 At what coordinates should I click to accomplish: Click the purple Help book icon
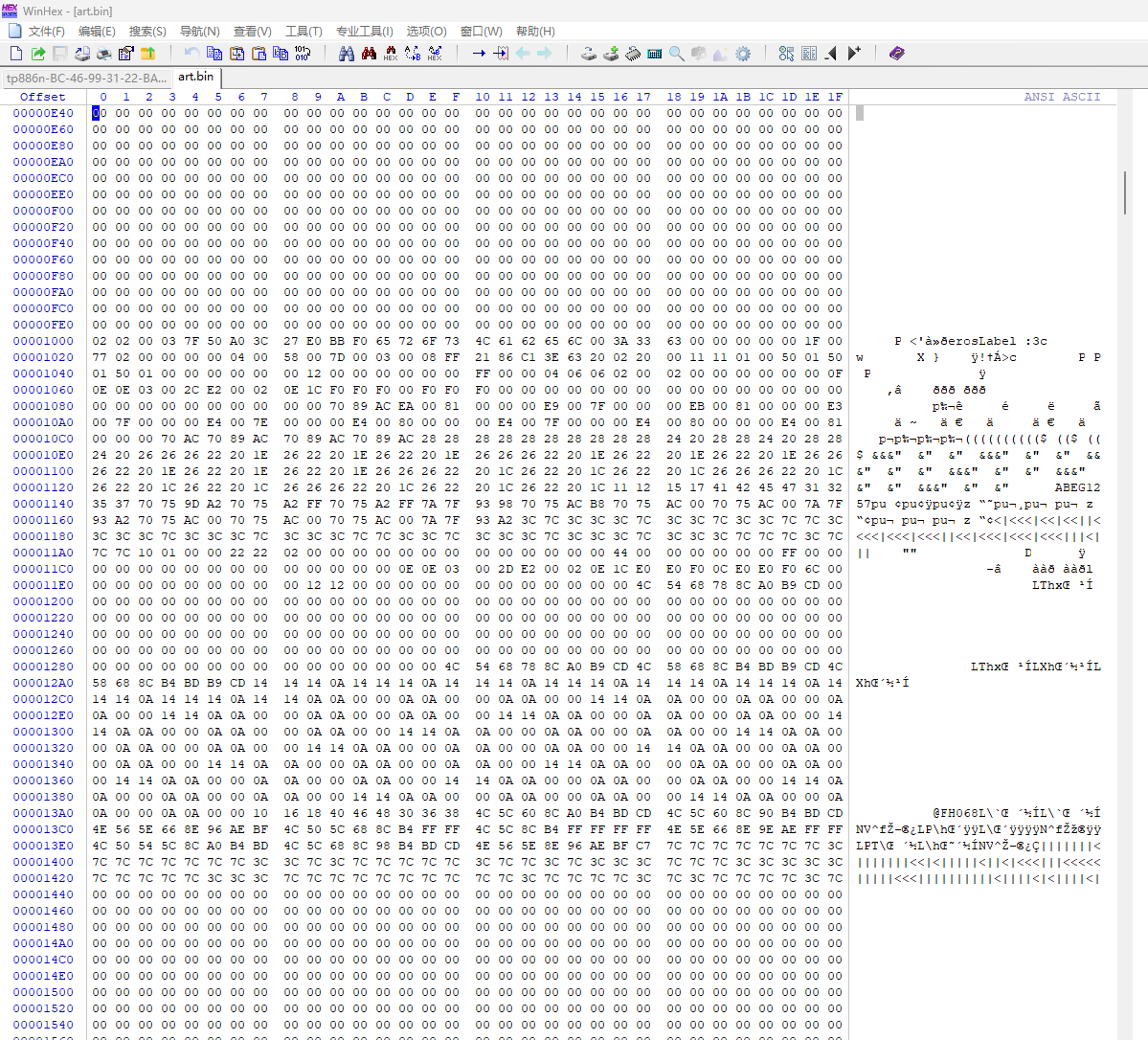click(897, 54)
